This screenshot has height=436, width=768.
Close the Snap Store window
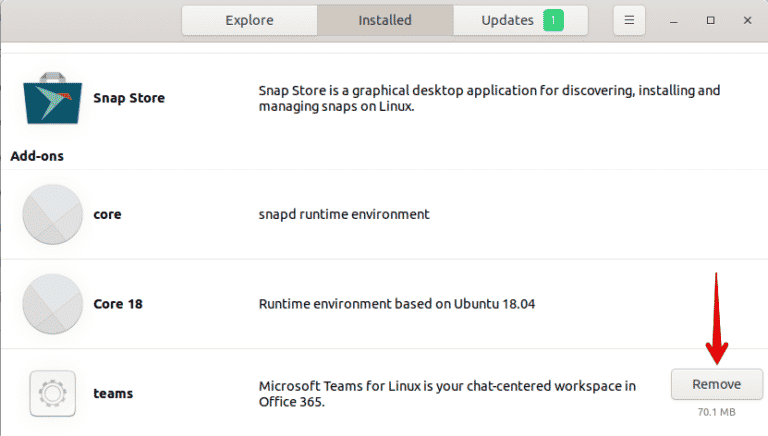(x=747, y=20)
